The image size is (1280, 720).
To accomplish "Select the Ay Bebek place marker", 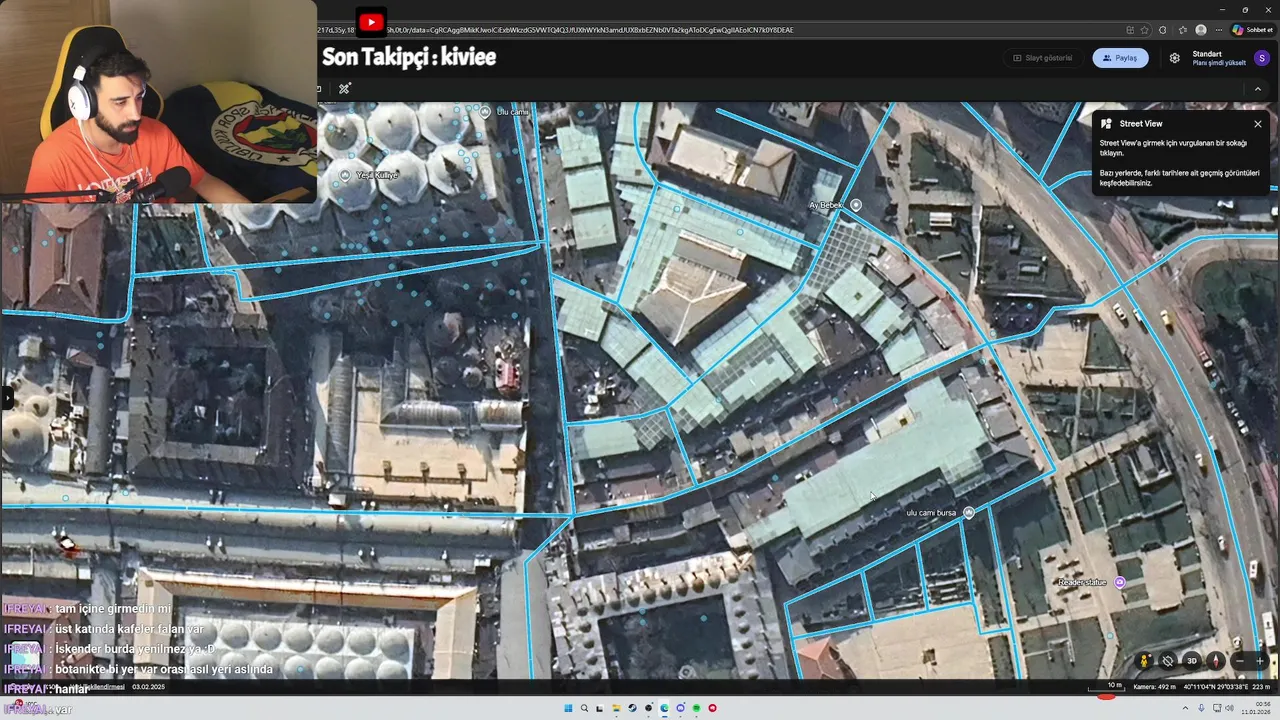I will [x=856, y=205].
